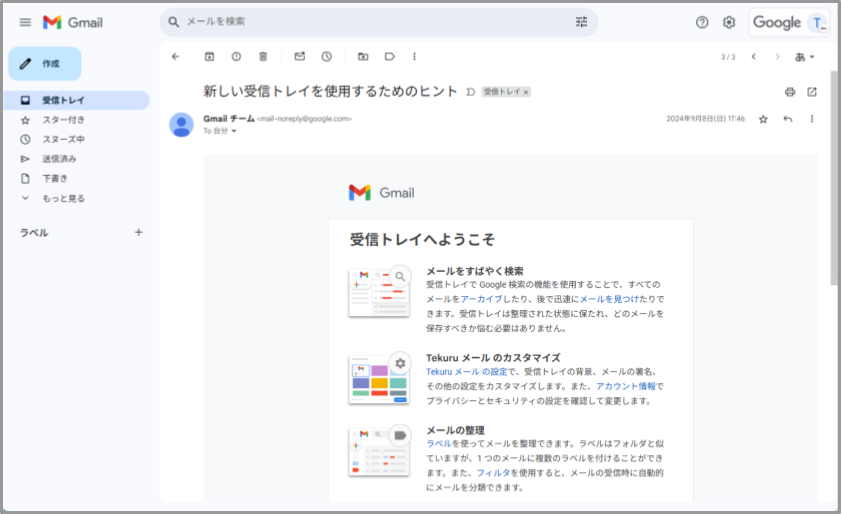
Task: Open the フィルタ link
Action: pos(493,473)
